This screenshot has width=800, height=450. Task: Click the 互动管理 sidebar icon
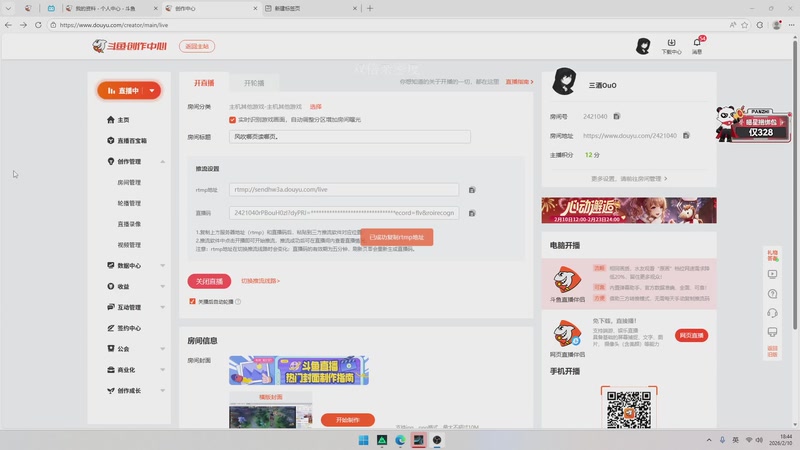111,307
